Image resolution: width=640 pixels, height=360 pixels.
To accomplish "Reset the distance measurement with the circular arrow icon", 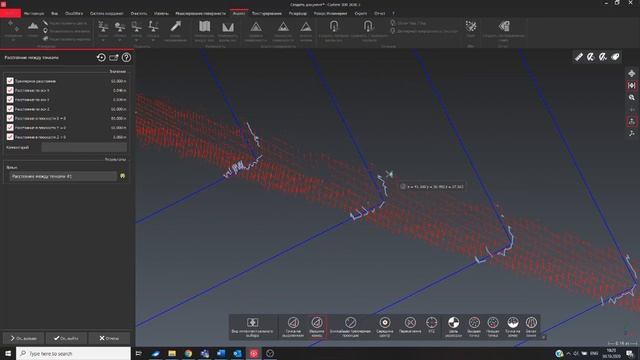I will point(101,58).
